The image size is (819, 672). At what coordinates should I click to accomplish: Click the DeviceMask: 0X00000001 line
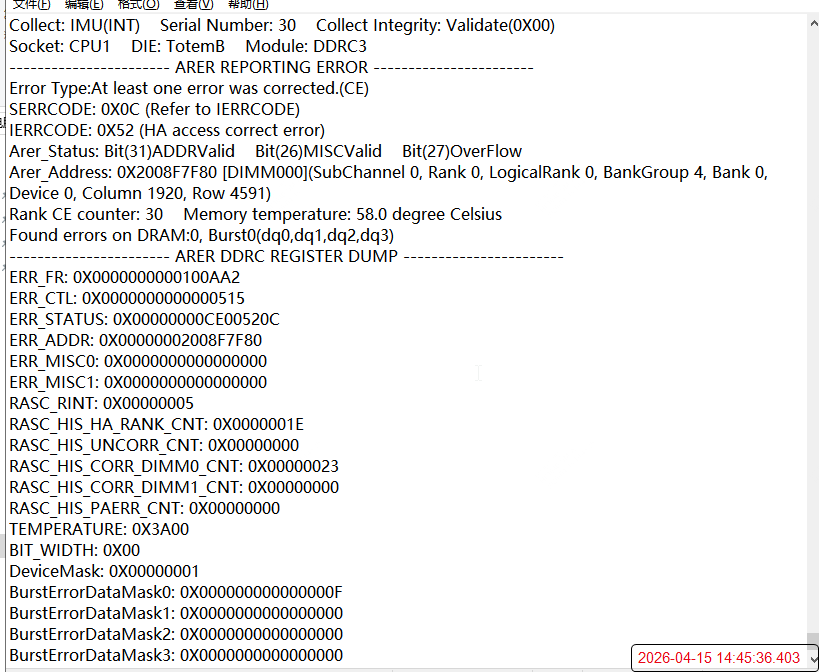tap(104, 571)
